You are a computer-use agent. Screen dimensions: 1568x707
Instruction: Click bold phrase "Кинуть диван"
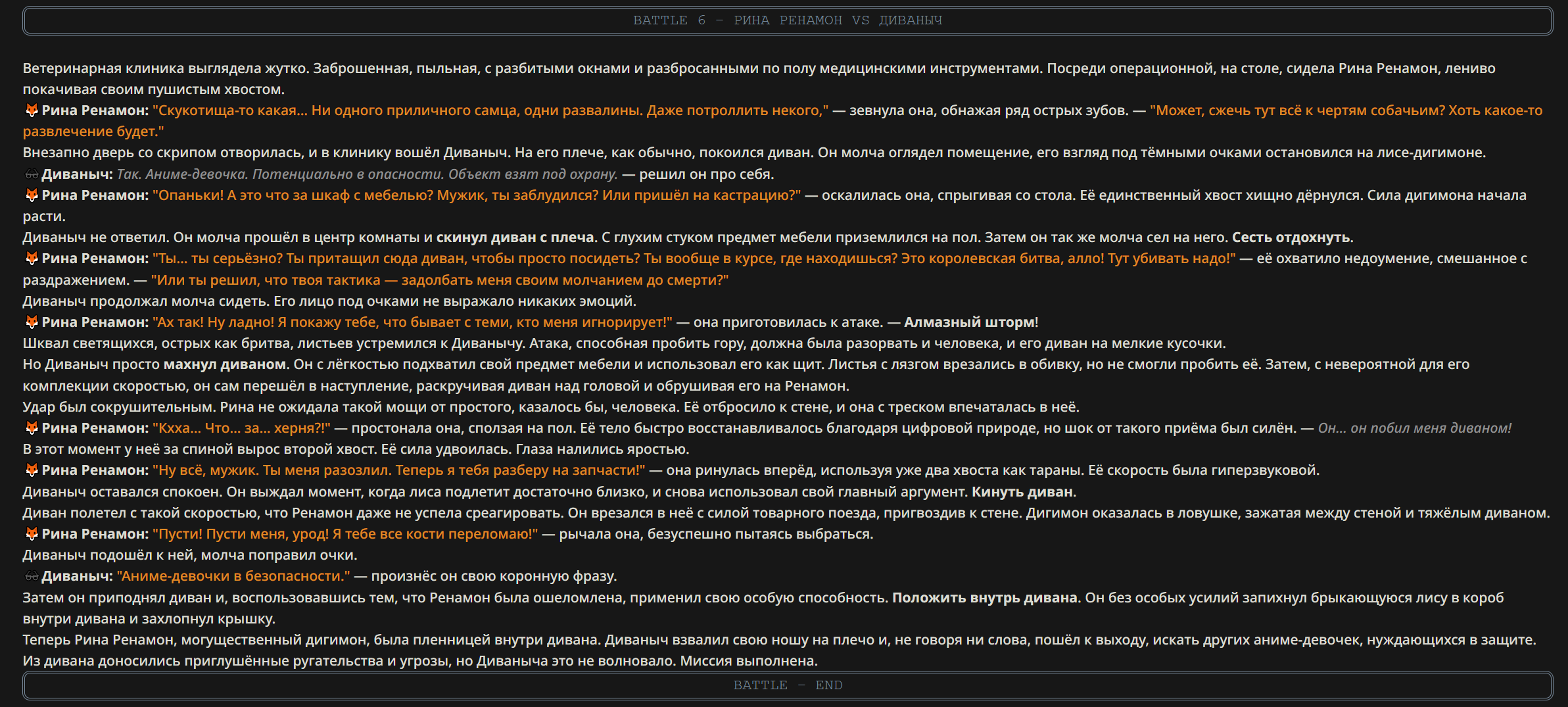(x=1022, y=492)
